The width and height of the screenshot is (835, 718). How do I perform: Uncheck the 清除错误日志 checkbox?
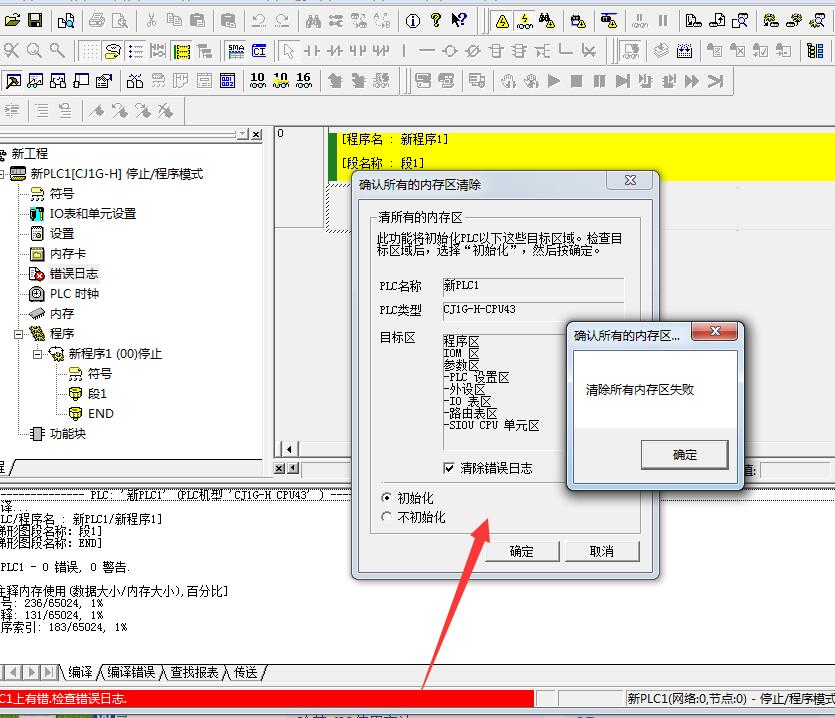pos(449,468)
